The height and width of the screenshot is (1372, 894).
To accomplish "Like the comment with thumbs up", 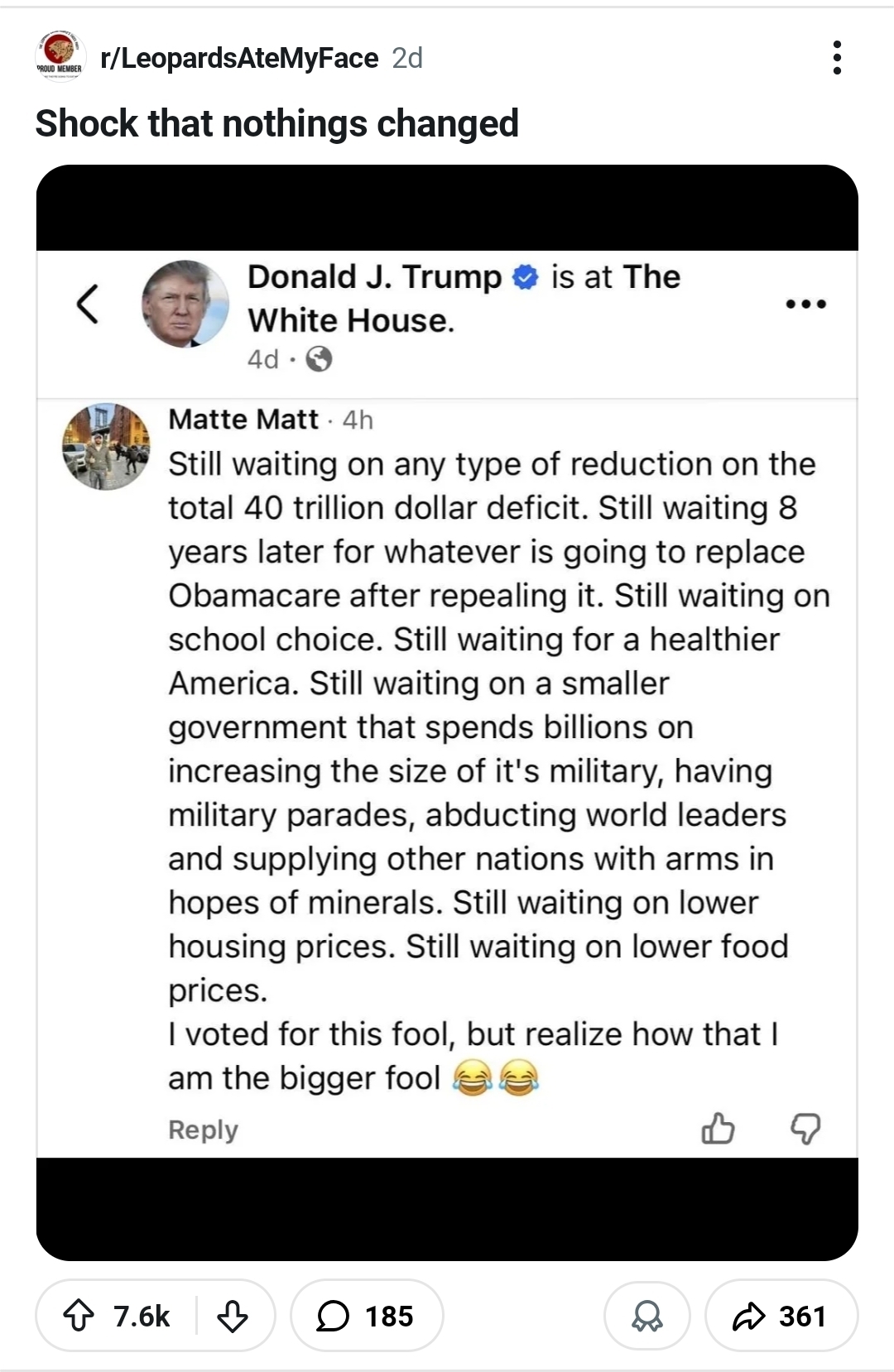I will coord(718,1128).
